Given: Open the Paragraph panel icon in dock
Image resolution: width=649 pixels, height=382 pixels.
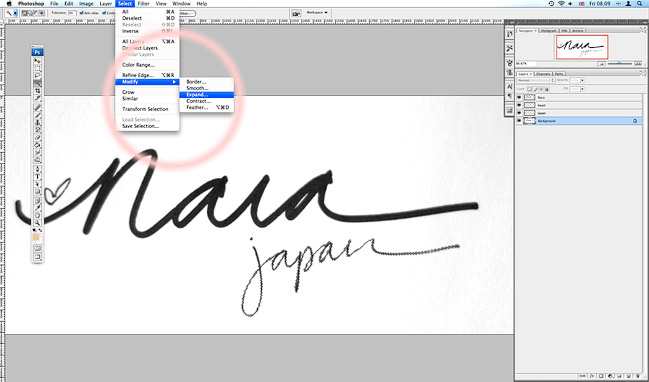Looking at the screenshot, I should pyautogui.click(x=510, y=96).
